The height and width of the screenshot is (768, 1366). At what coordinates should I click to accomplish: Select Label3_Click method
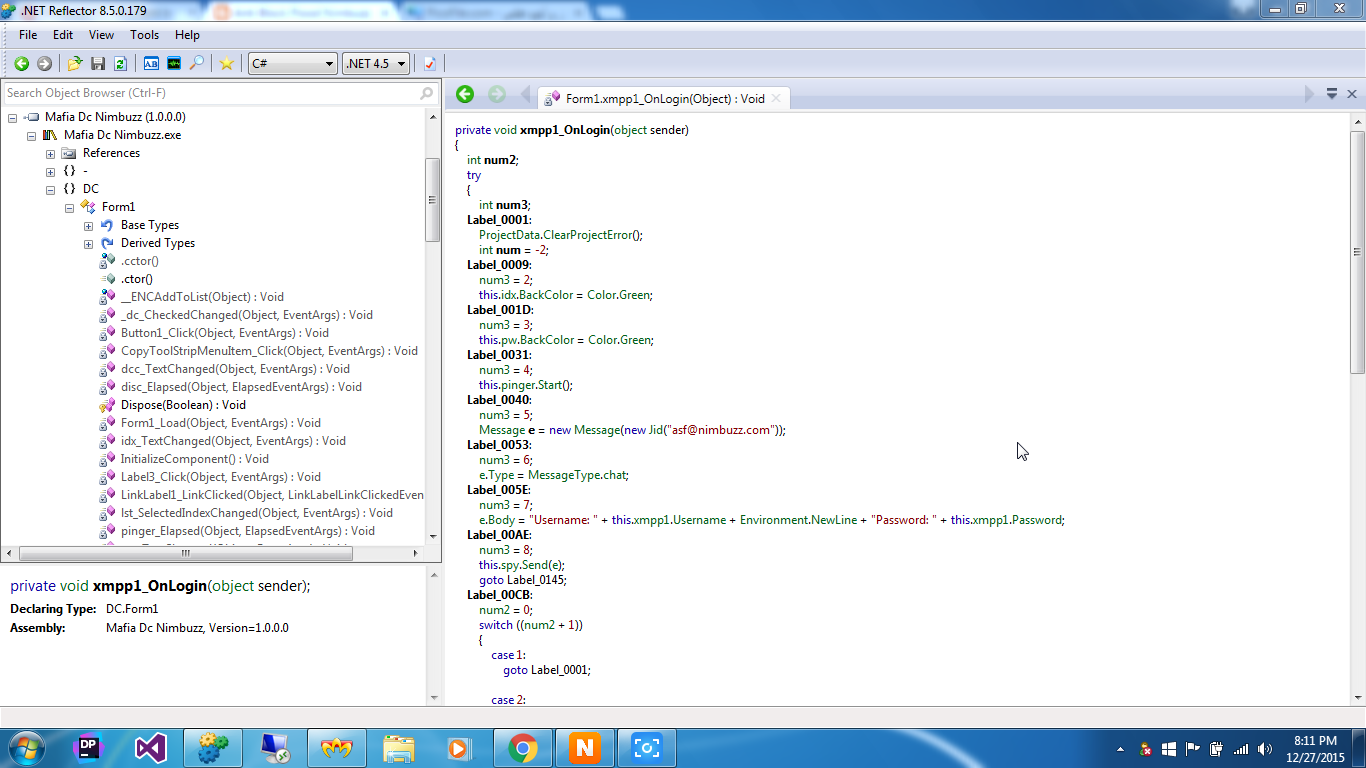click(221, 477)
